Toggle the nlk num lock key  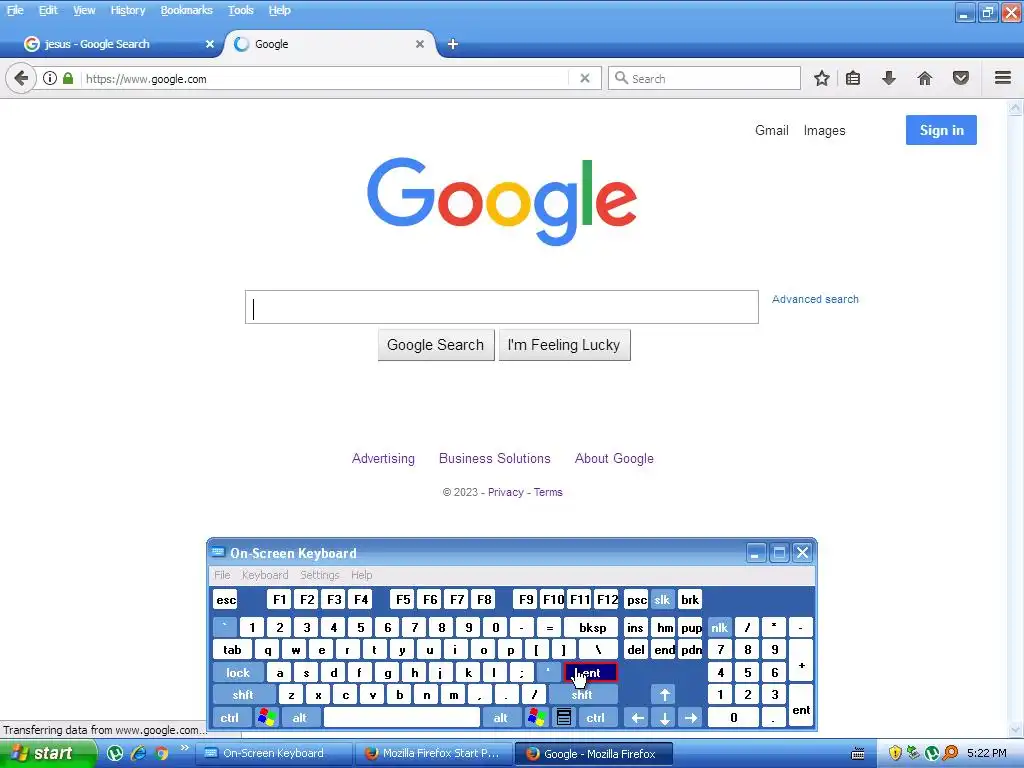coord(720,628)
